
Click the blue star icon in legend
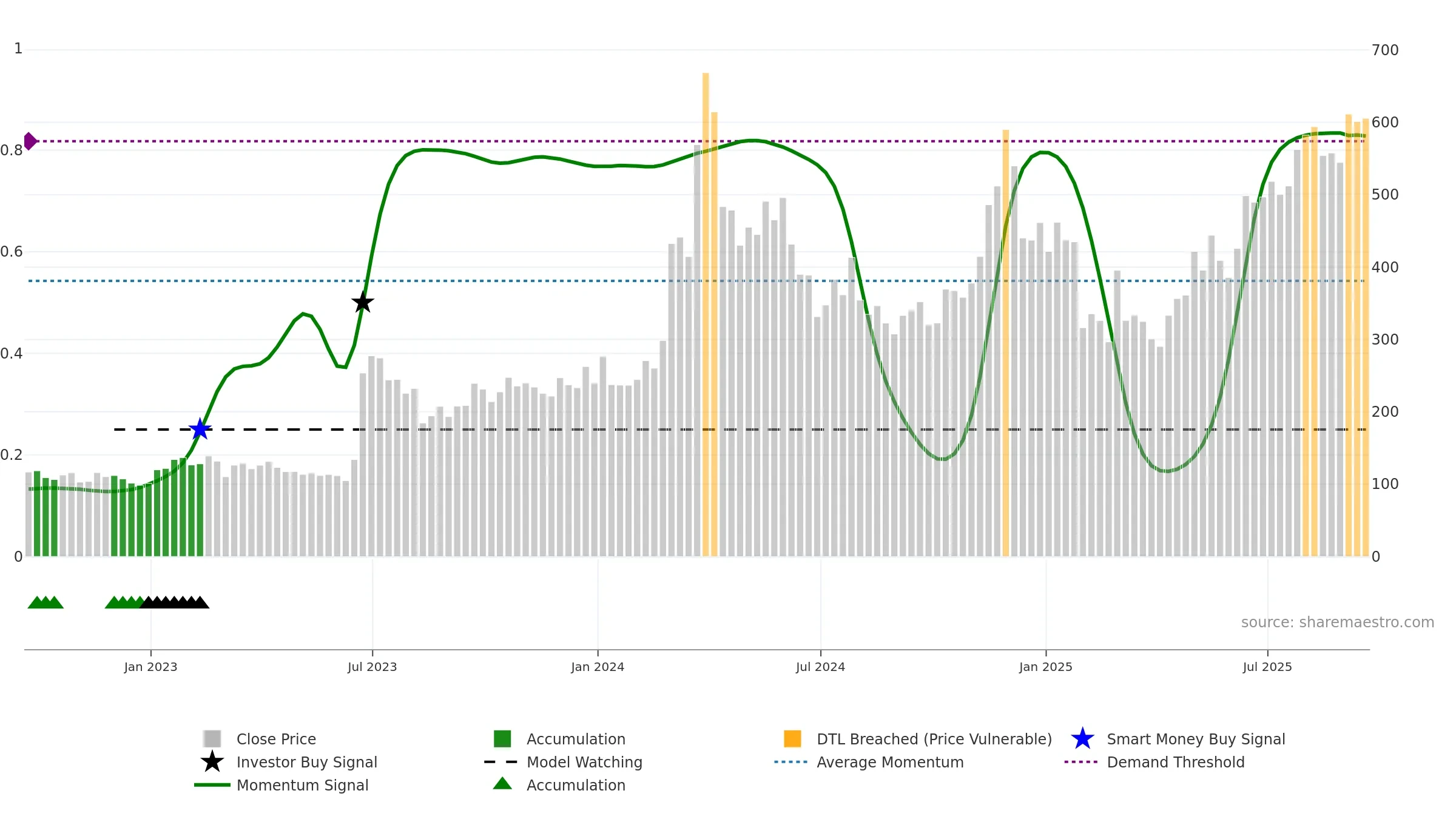tap(1082, 739)
